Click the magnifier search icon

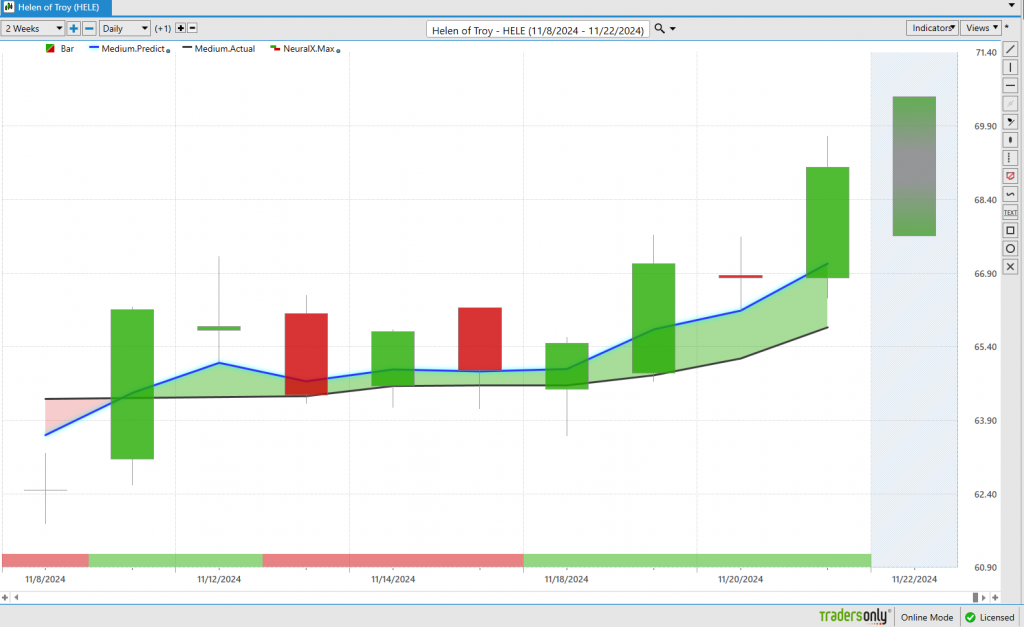click(659, 29)
